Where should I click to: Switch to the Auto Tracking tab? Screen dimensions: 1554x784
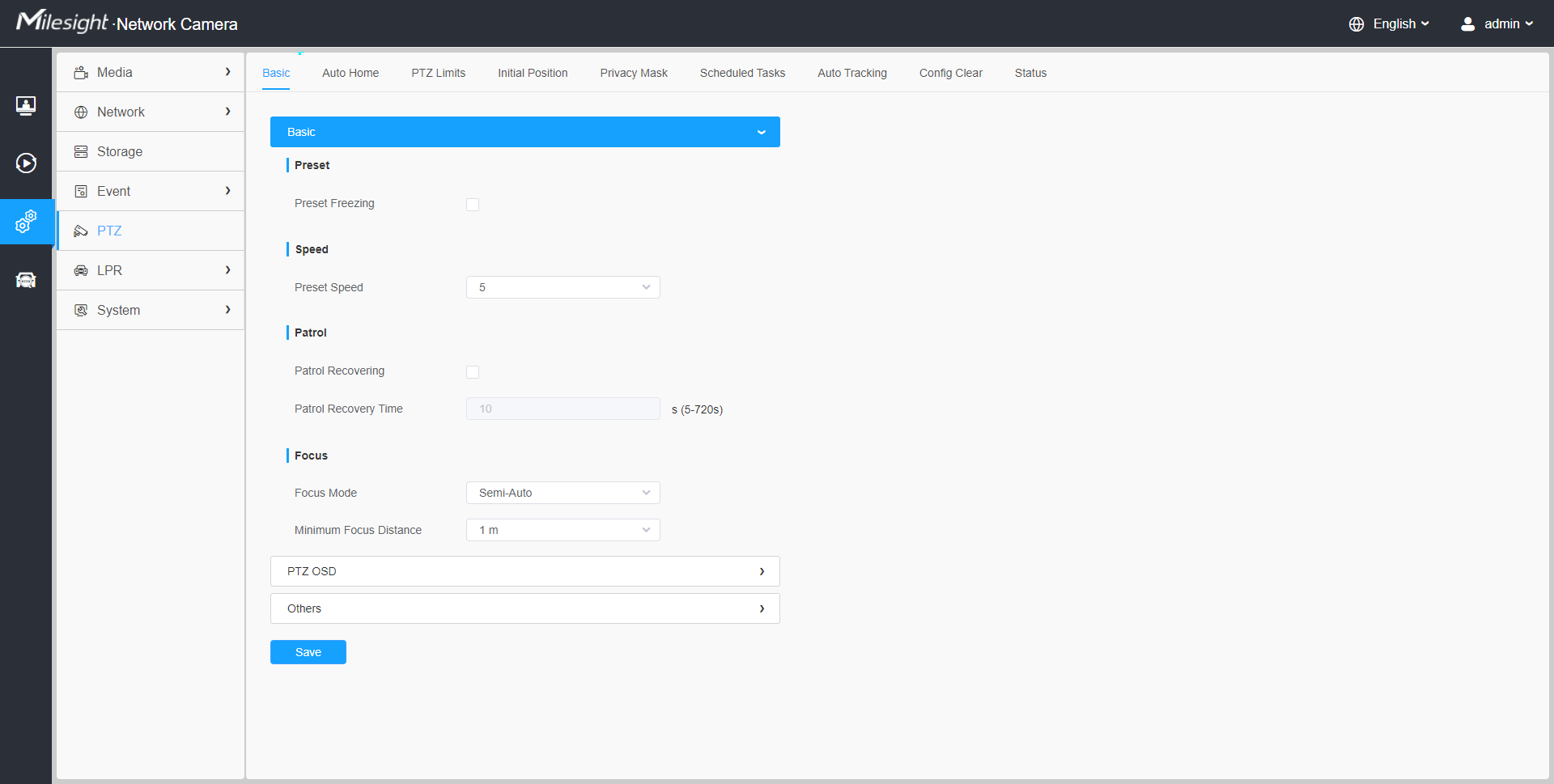pyautogui.click(x=851, y=73)
